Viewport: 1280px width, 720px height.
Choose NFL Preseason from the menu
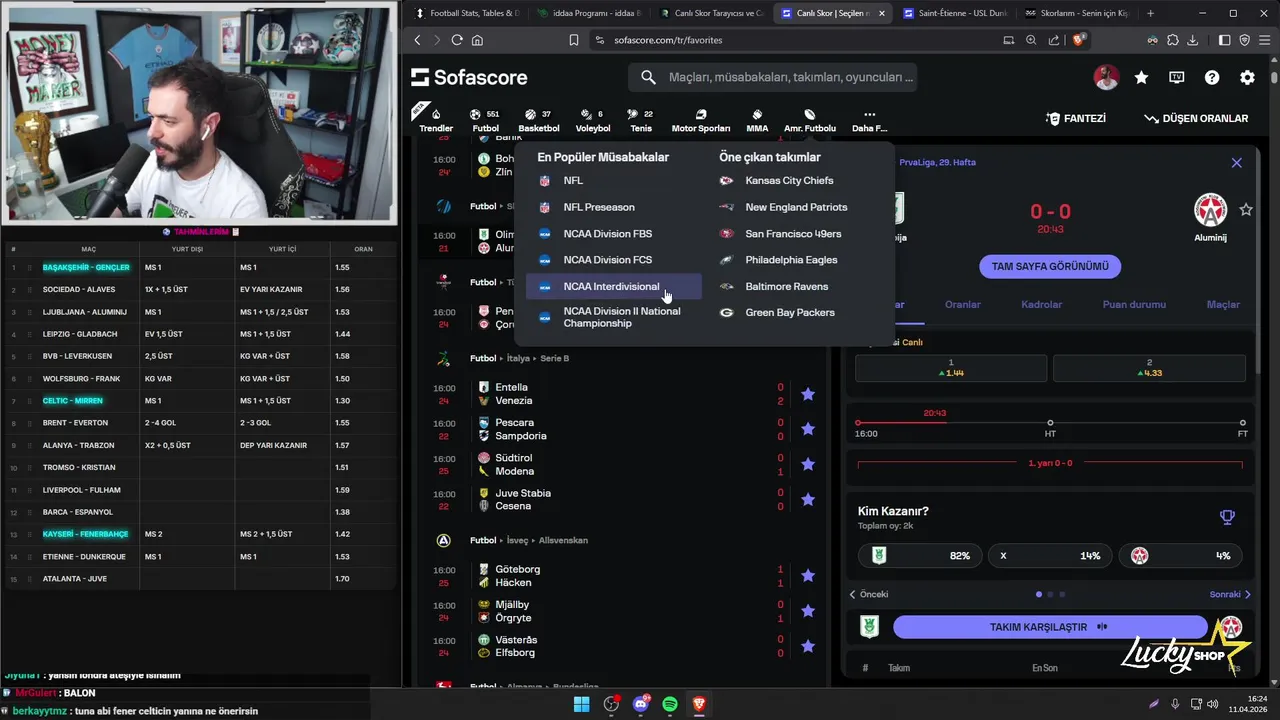(x=614, y=207)
